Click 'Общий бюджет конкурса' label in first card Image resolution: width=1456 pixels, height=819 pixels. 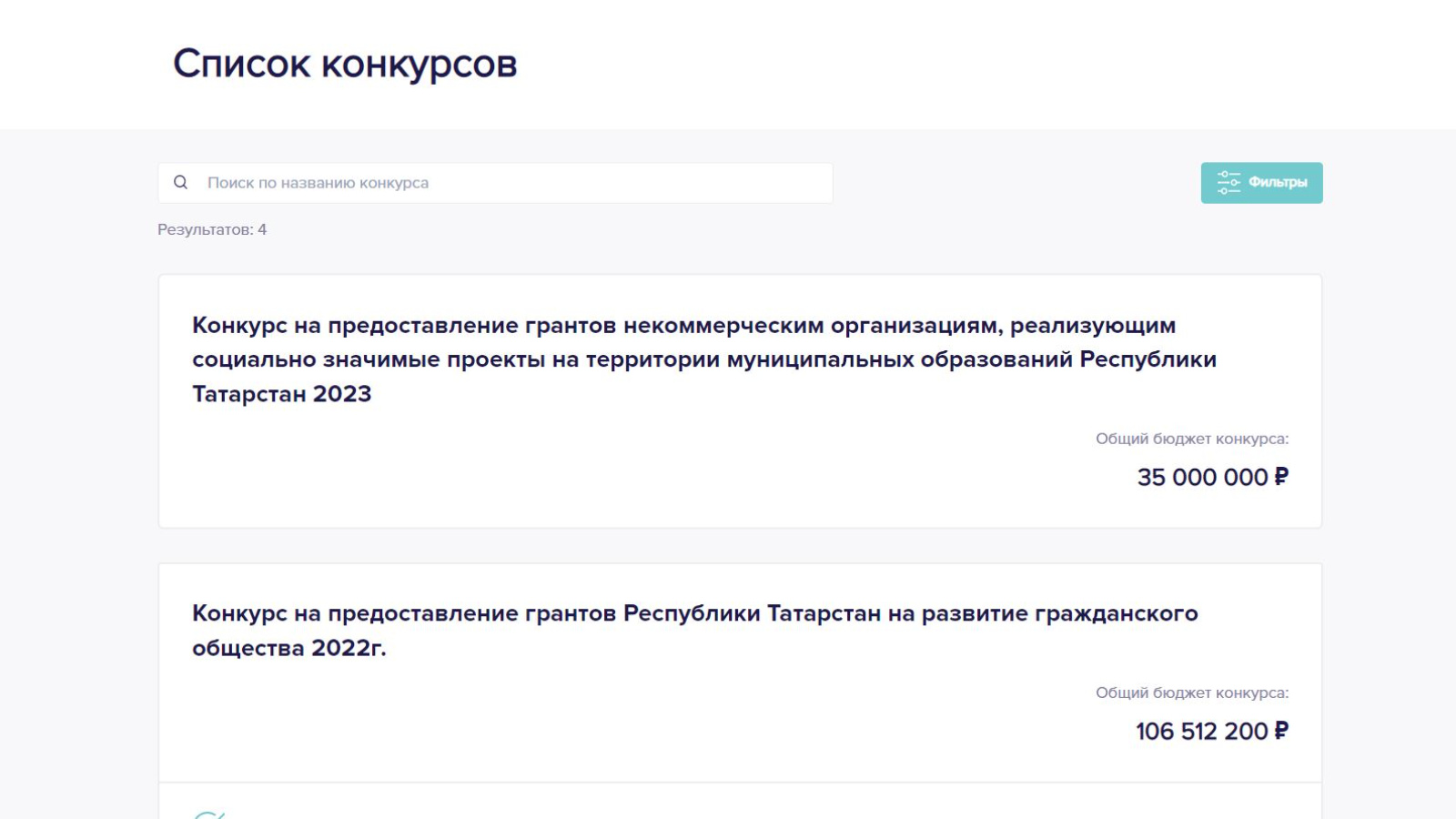pyautogui.click(x=1191, y=439)
